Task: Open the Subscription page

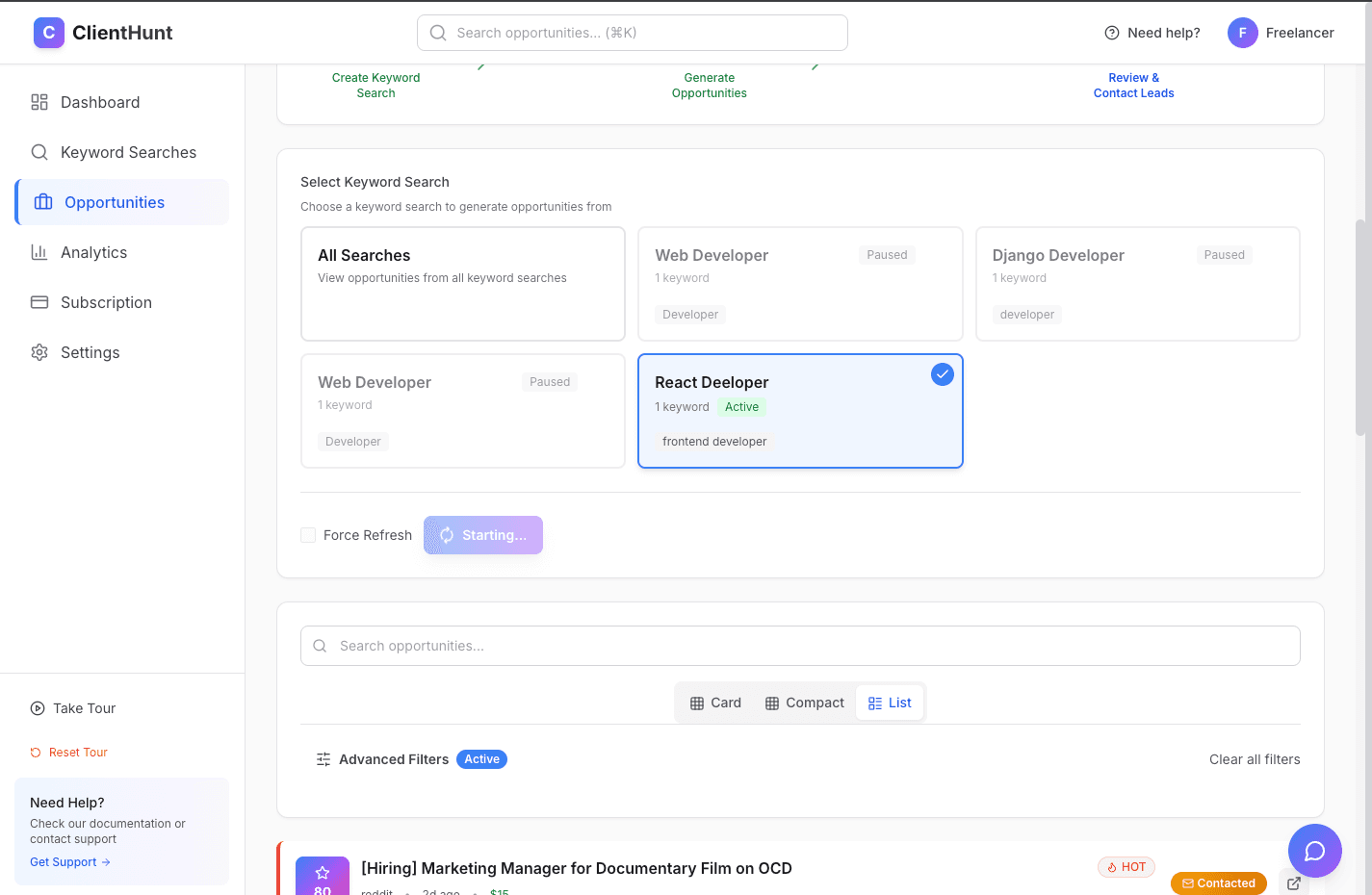Action: (106, 302)
